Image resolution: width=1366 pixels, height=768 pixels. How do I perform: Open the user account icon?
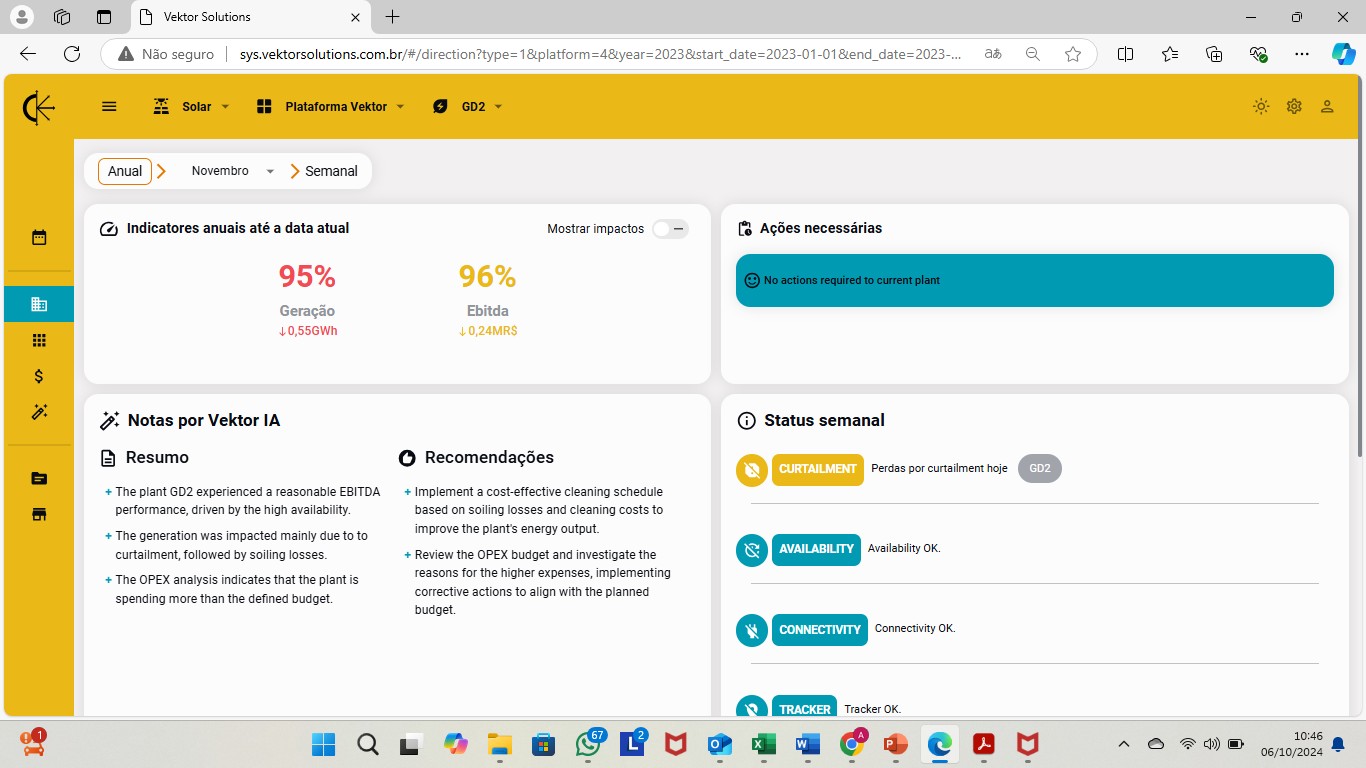click(1327, 106)
